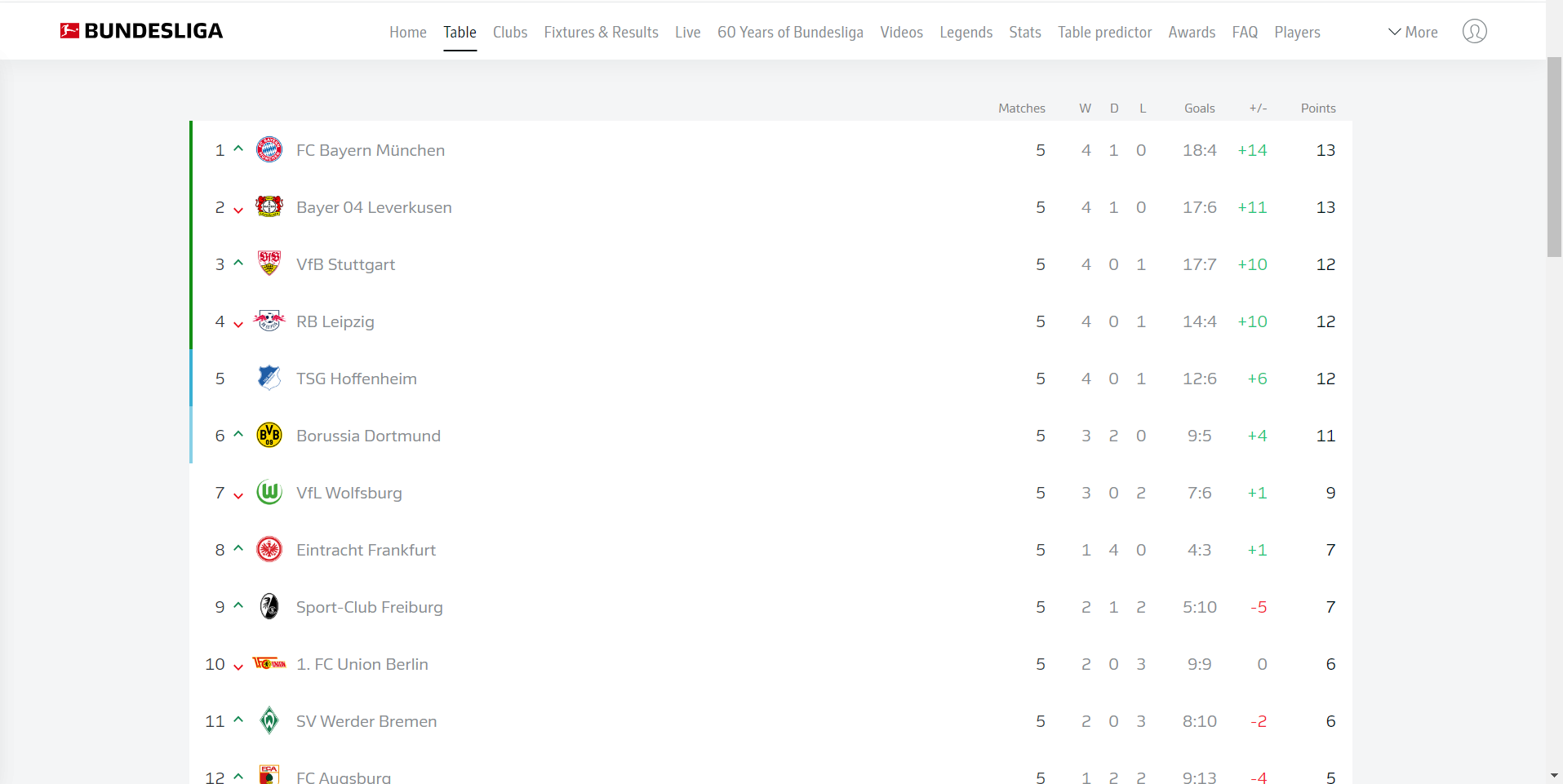Image resolution: width=1563 pixels, height=784 pixels.
Task: Open Fixtures & Results tab
Action: [602, 32]
